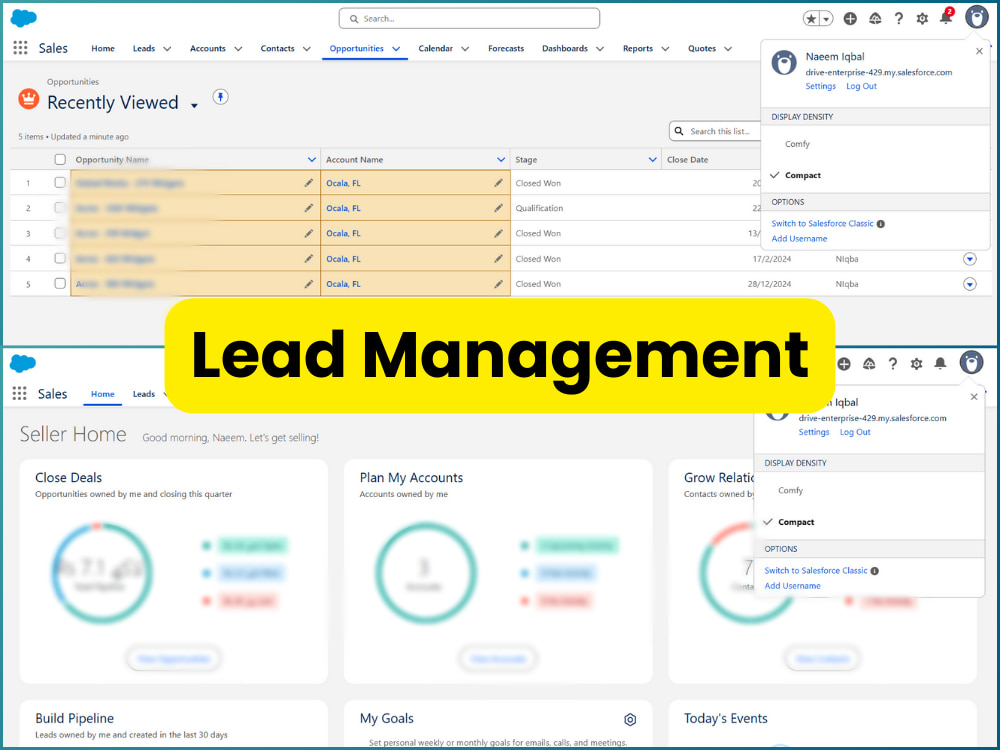The height and width of the screenshot is (750, 1000).
Task: Select the Home tab on Seller Home page
Action: coord(103,394)
